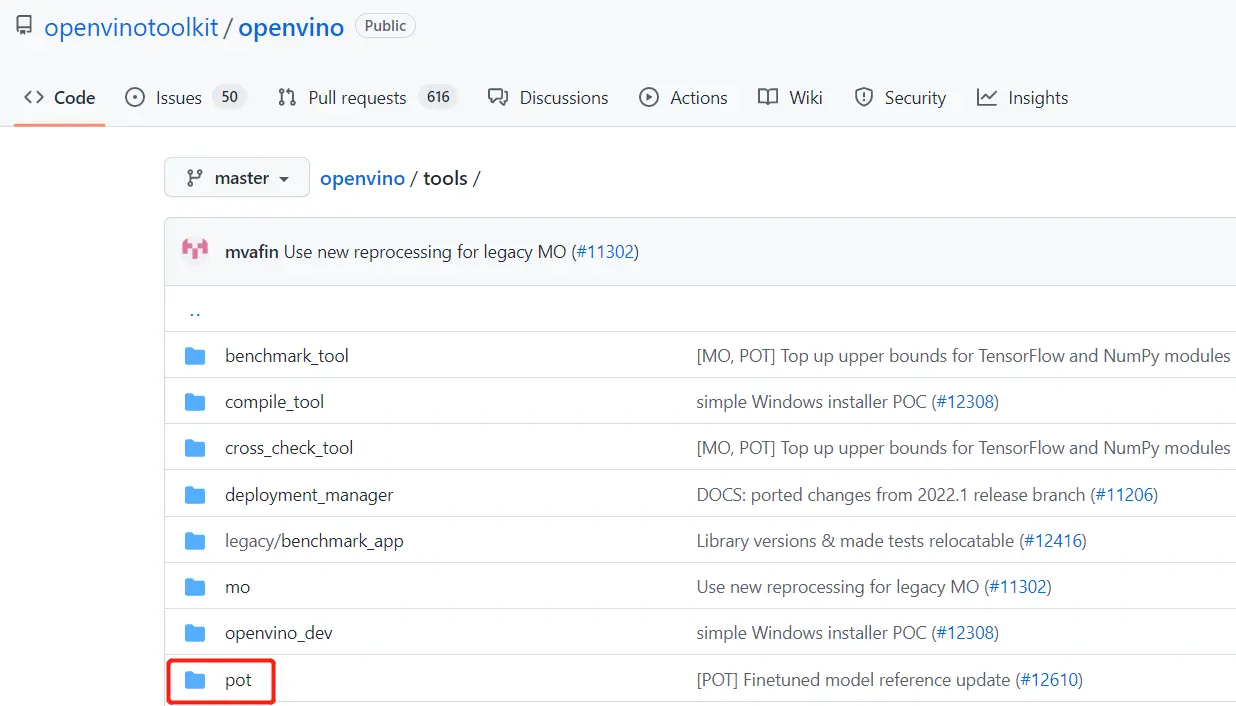Open the mo folder

click(238, 587)
